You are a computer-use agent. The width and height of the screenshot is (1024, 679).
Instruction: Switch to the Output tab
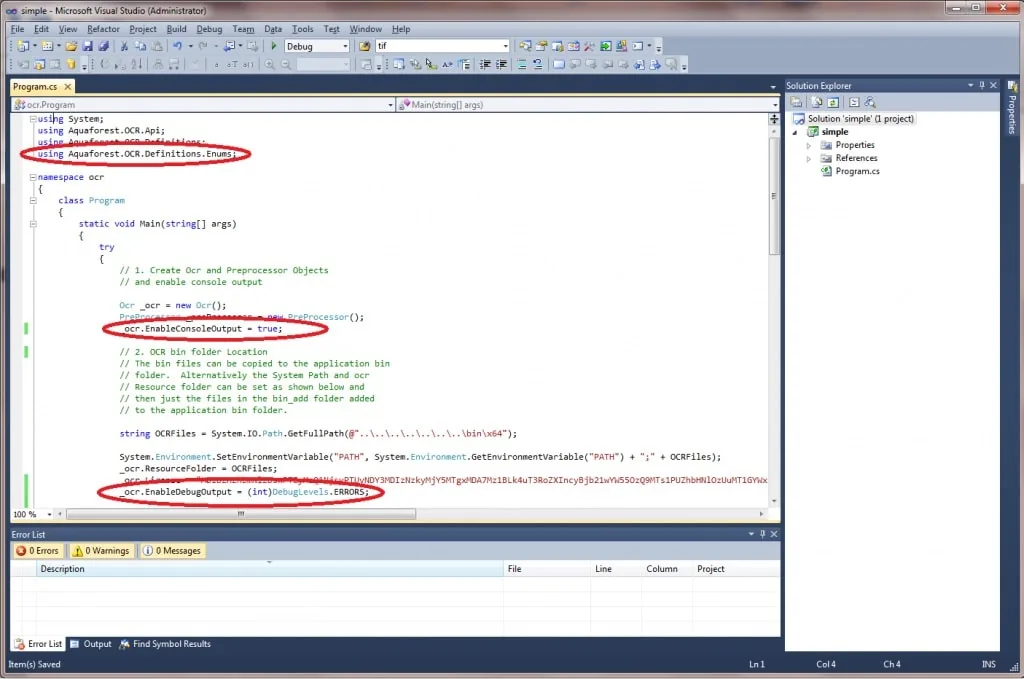pyautogui.click(x=91, y=644)
